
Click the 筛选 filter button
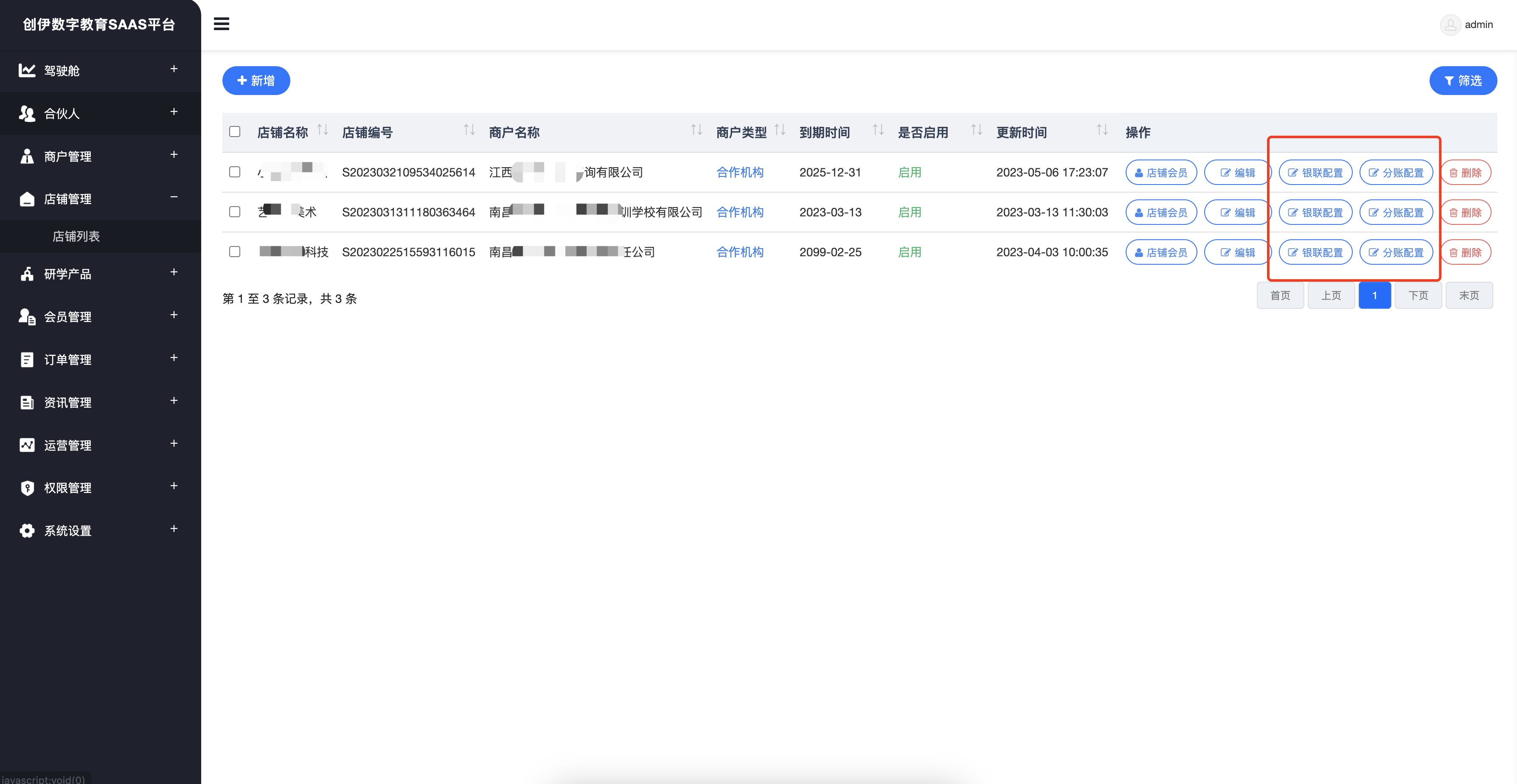[x=1463, y=81]
